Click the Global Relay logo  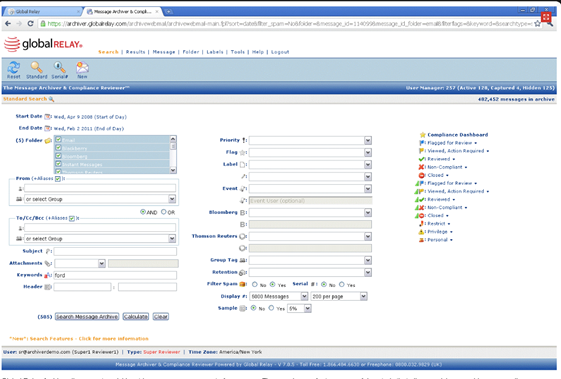[x=43, y=44]
